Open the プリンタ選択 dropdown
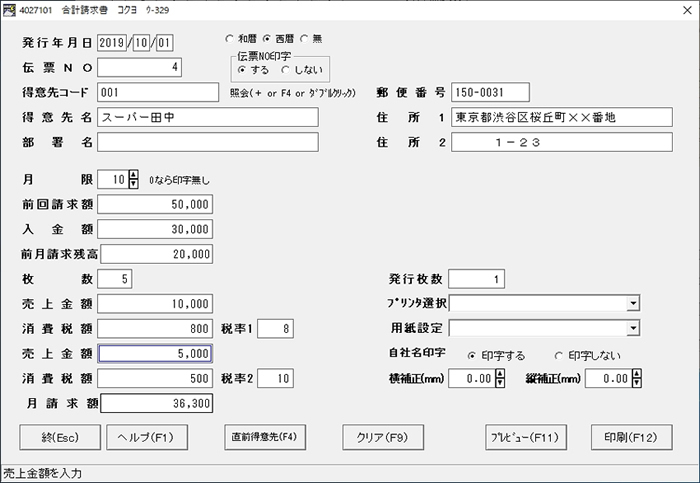 click(x=633, y=303)
